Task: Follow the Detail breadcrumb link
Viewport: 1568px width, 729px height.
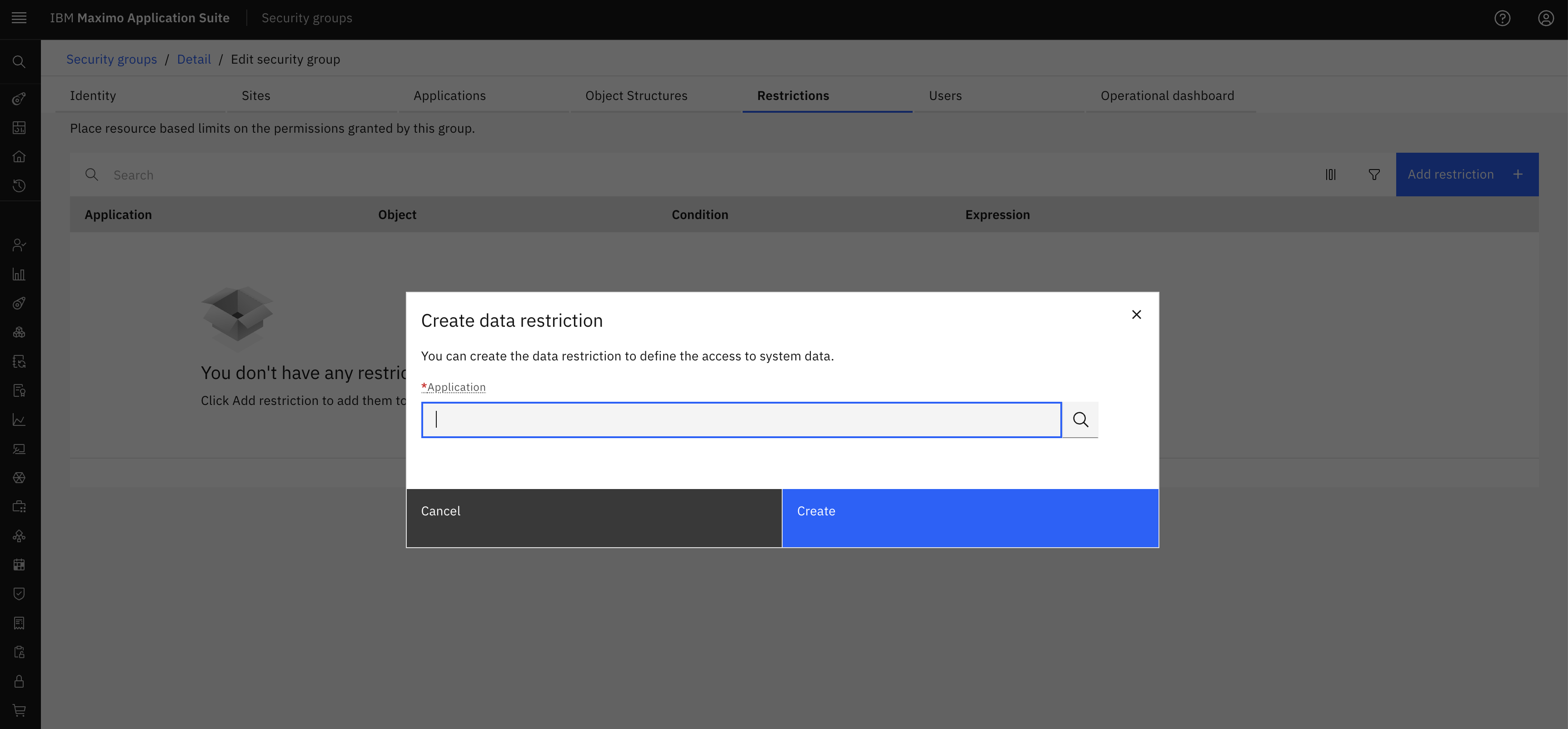Action: (194, 59)
